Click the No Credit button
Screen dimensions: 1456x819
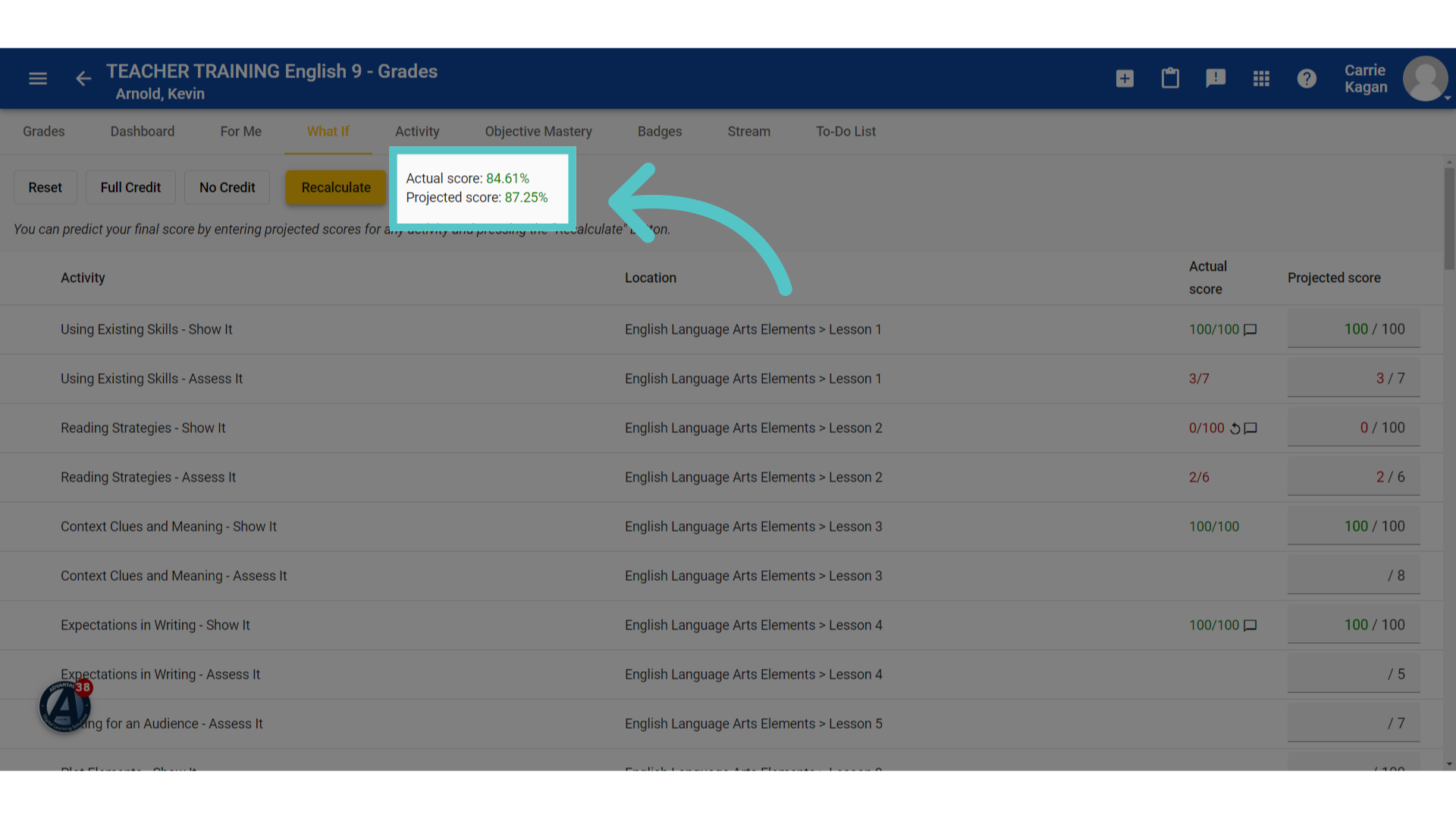point(227,187)
